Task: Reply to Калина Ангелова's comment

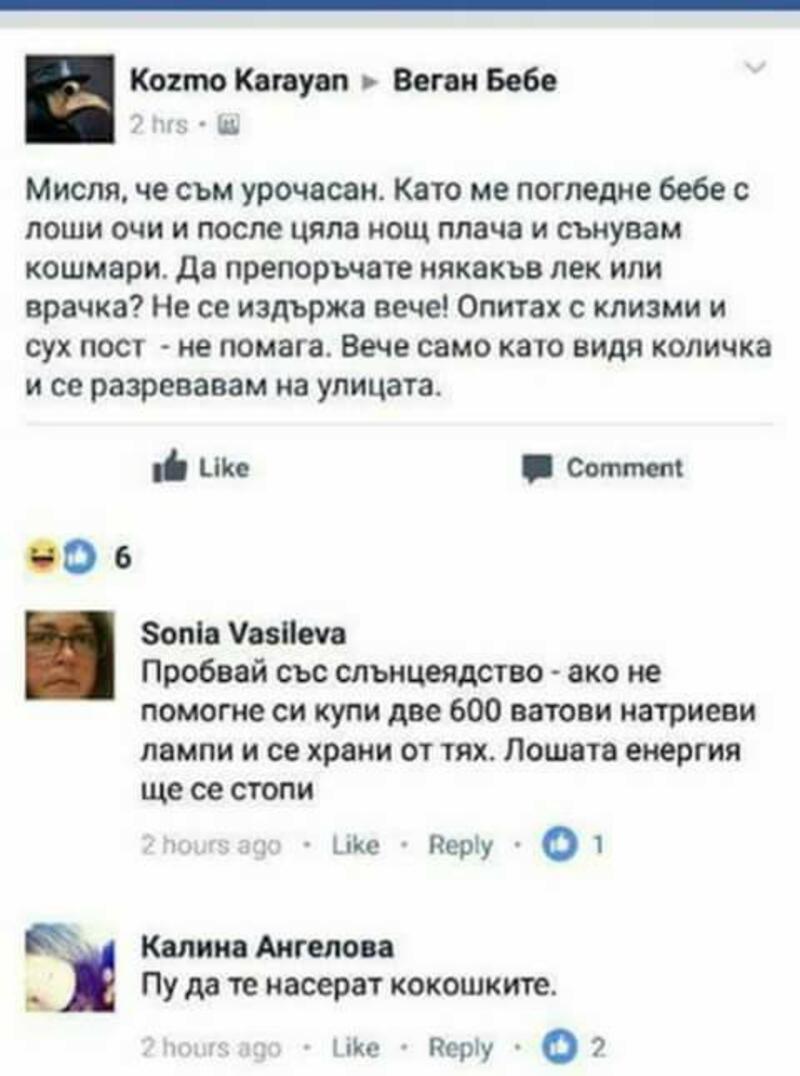Action: pyautogui.click(x=460, y=1049)
